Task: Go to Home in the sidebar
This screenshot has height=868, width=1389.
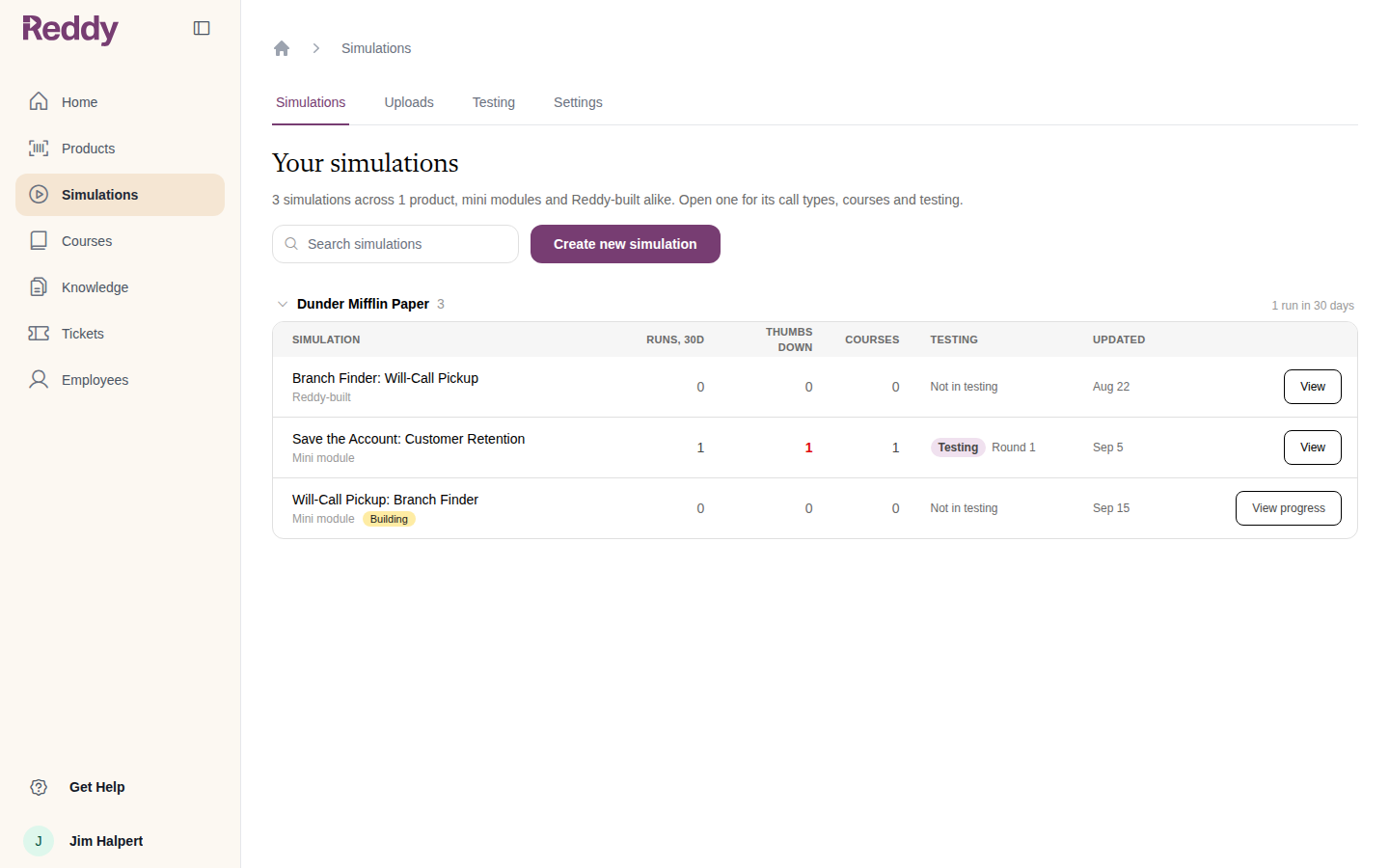Action: (120, 102)
